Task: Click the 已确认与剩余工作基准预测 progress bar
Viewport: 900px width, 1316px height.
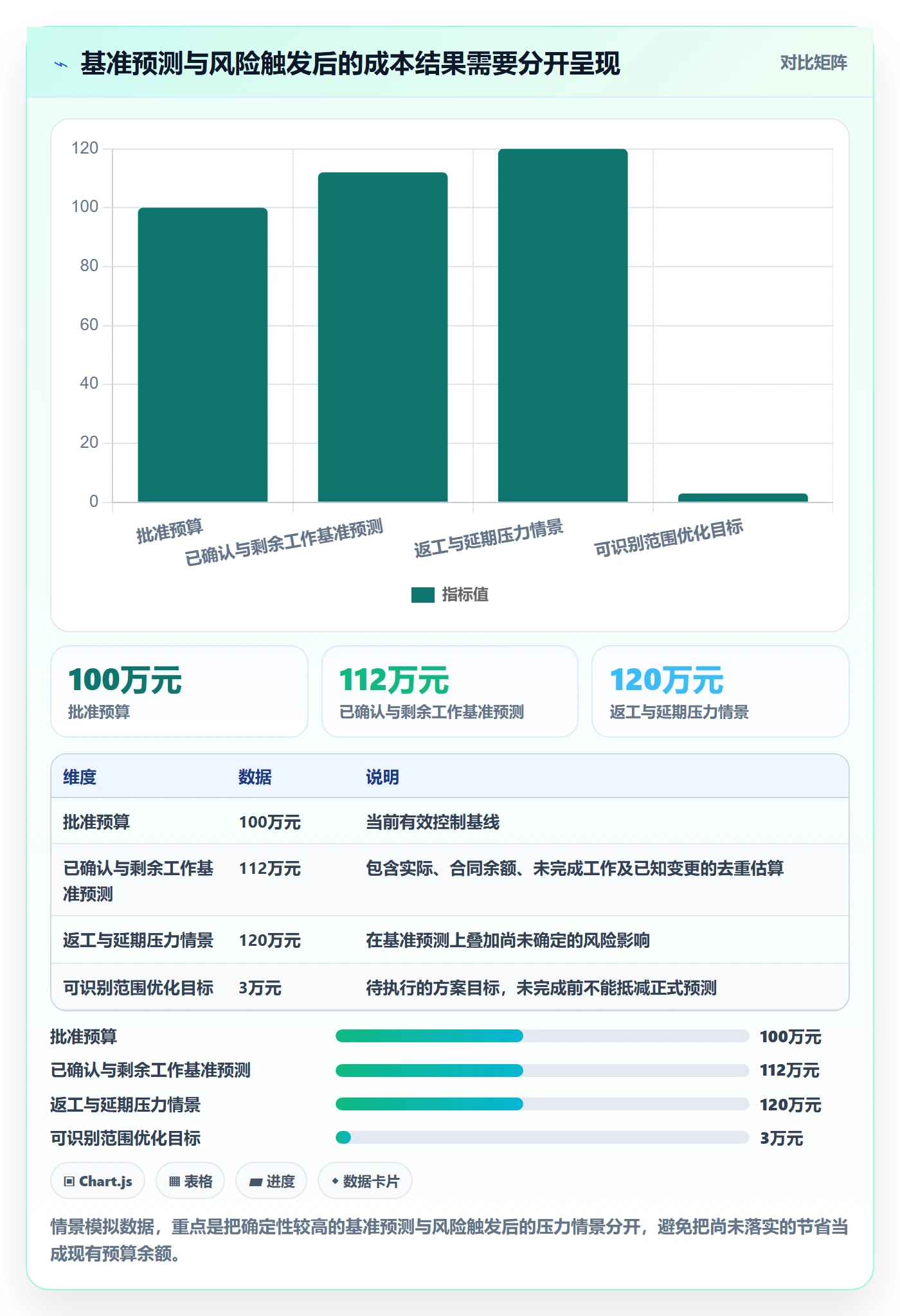Action: [543, 1070]
